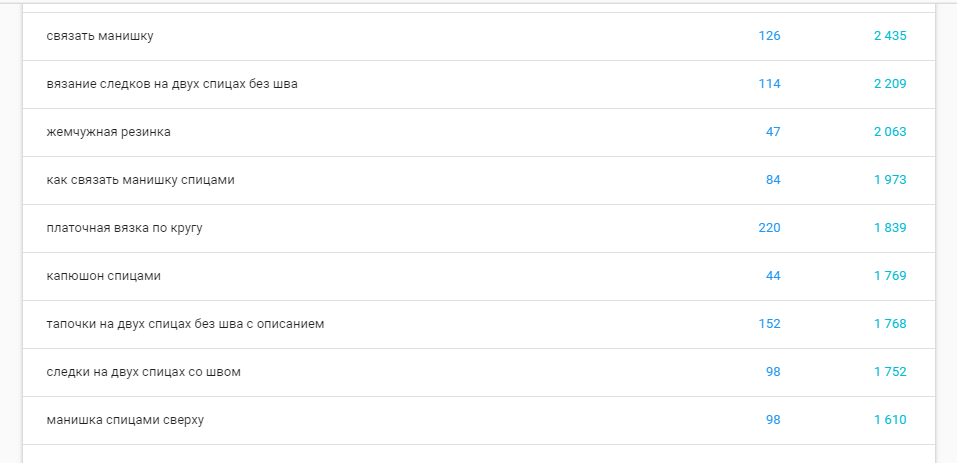Click the value 1 610 in the last row
Viewport: 957px width, 463px height.
pyautogui.click(x=889, y=420)
